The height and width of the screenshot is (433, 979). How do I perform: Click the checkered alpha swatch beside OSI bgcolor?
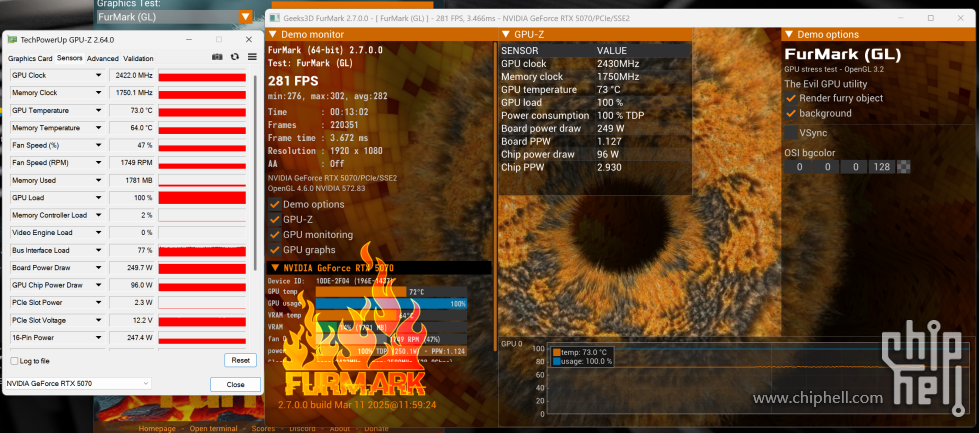click(x=903, y=167)
